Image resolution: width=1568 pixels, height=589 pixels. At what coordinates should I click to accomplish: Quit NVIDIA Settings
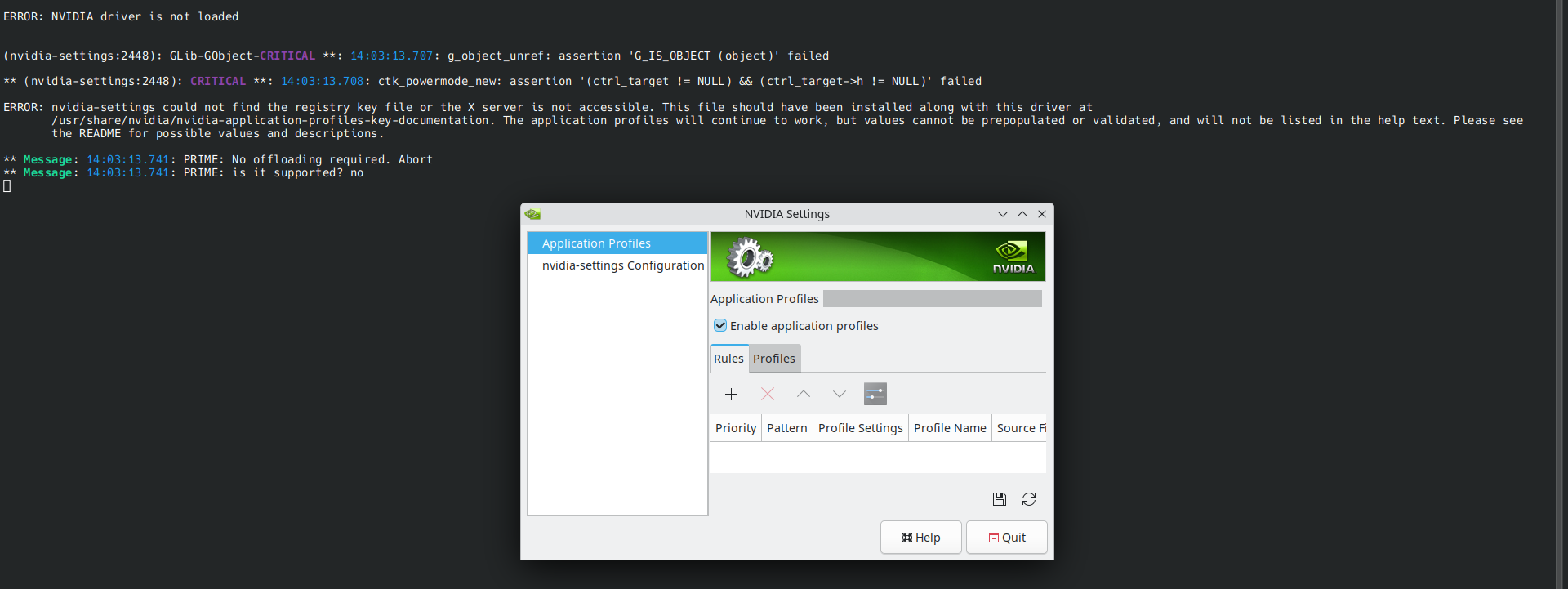pos(1007,538)
